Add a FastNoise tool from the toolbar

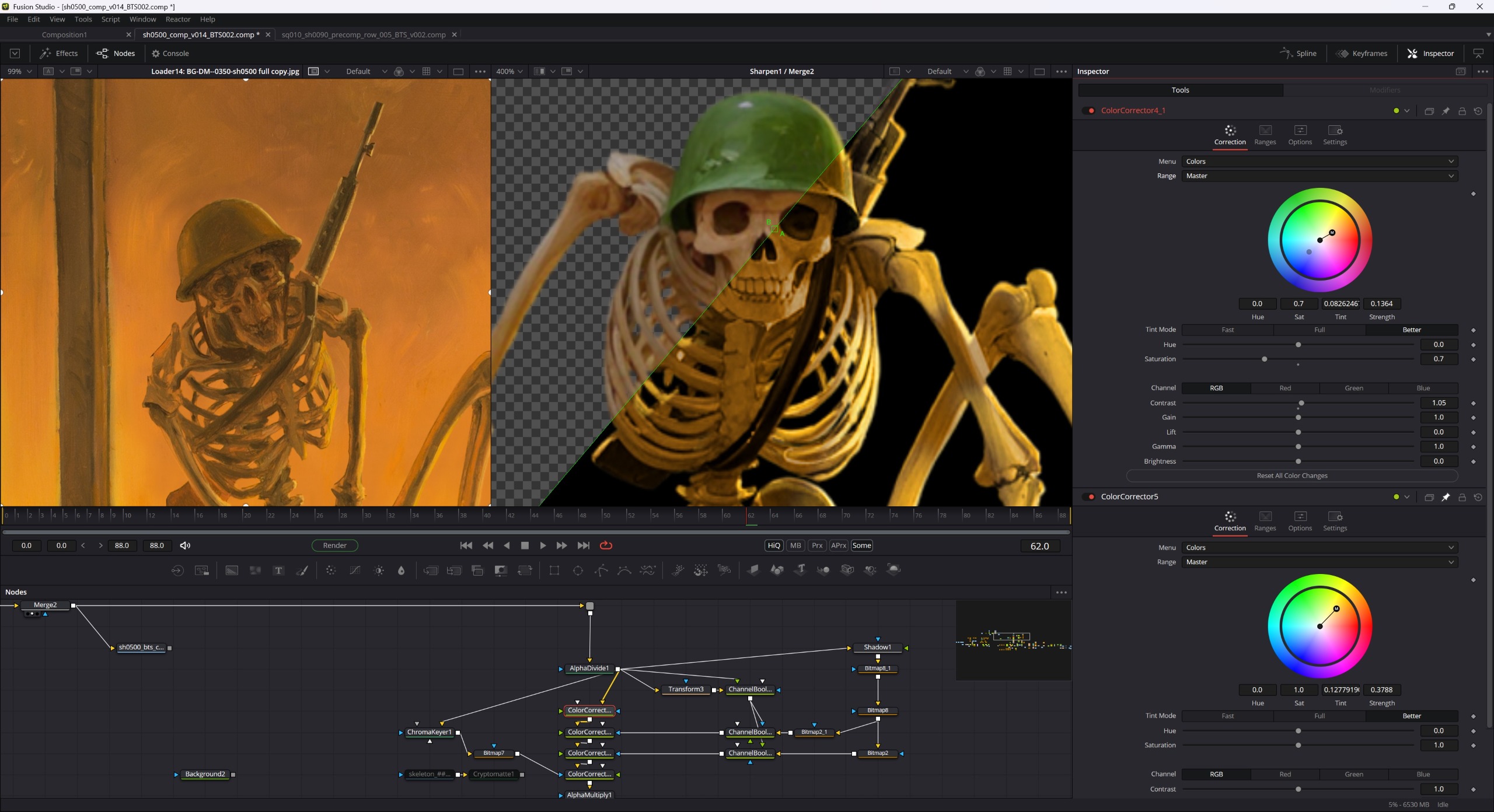pyautogui.click(x=255, y=570)
